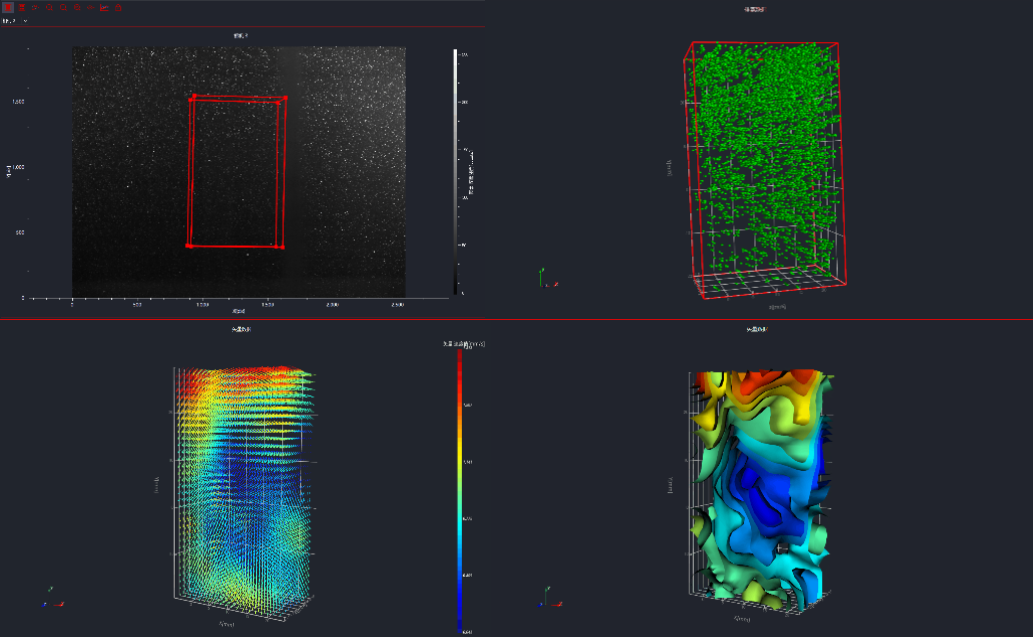Click the dropdown arrow under toolbar icons
1033x637 pixels.
tap(25, 20)
